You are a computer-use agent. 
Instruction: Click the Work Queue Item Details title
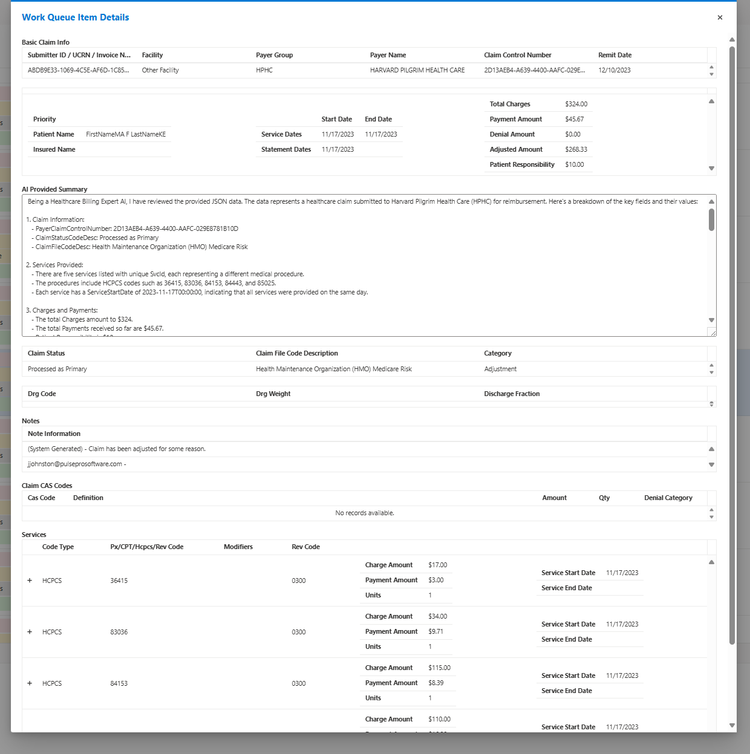pos(75,17)
